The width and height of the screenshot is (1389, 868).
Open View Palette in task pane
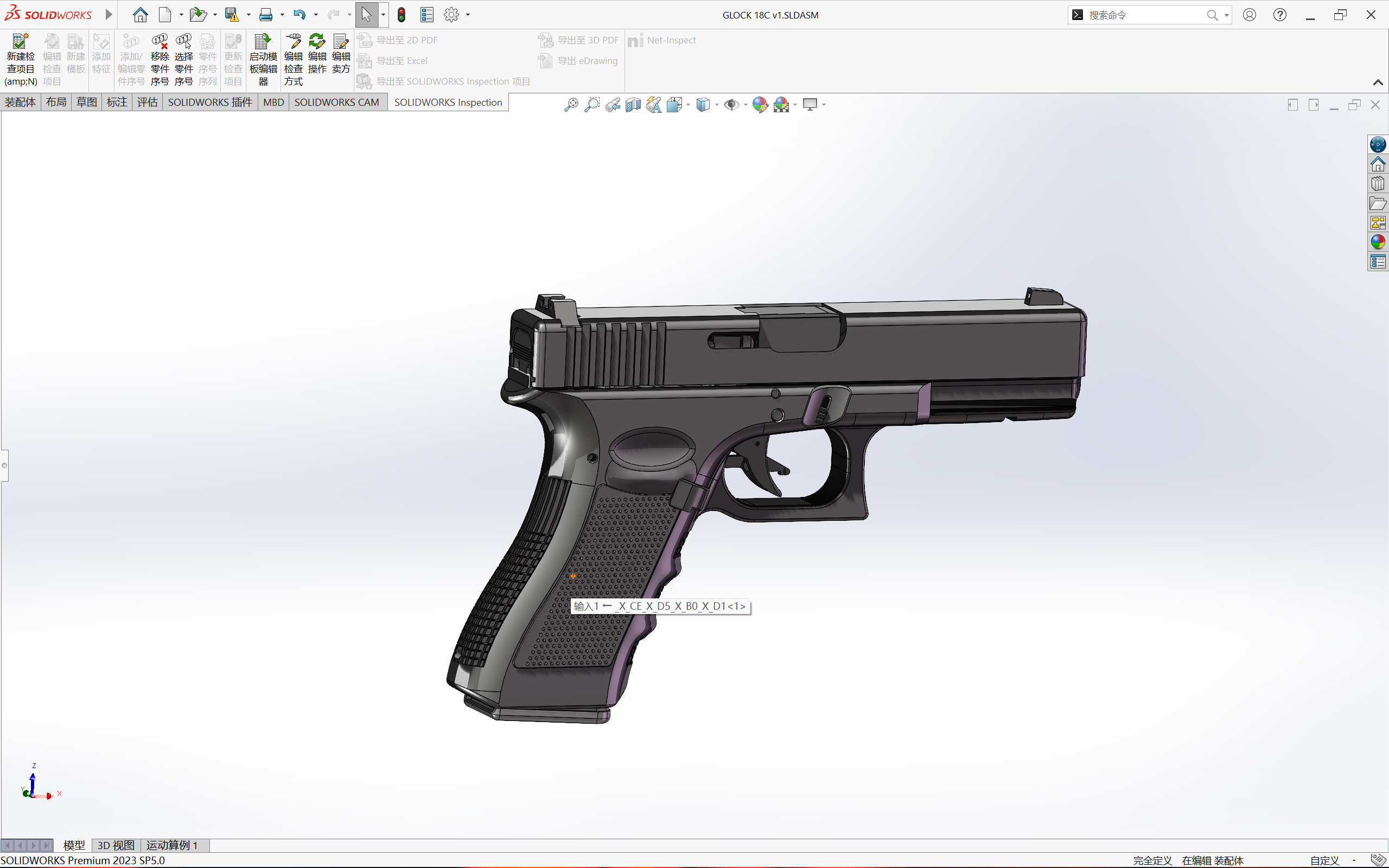pyautogui.click(x=1378, y=223)
